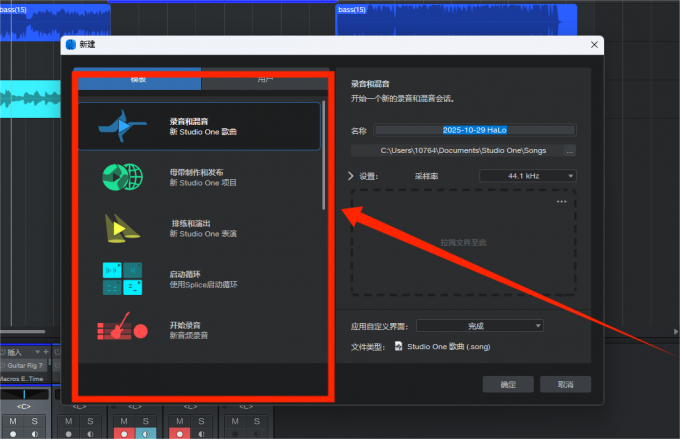Click the Macros E..Time label
This screenshot has width=680, height=439.
pos(22,379)
